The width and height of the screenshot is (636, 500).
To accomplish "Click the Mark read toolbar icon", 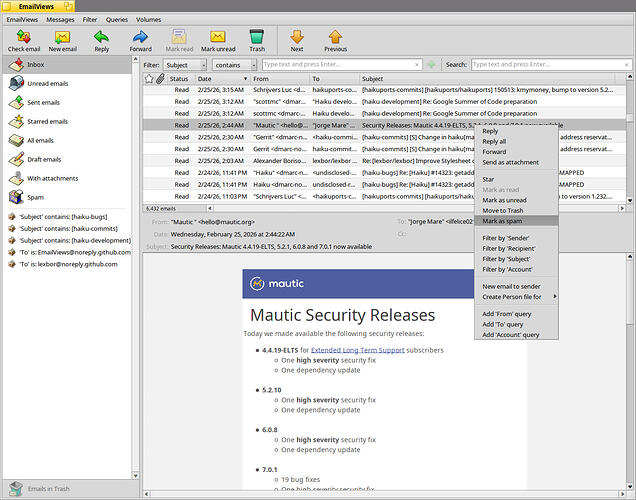I will coord(179,37).
